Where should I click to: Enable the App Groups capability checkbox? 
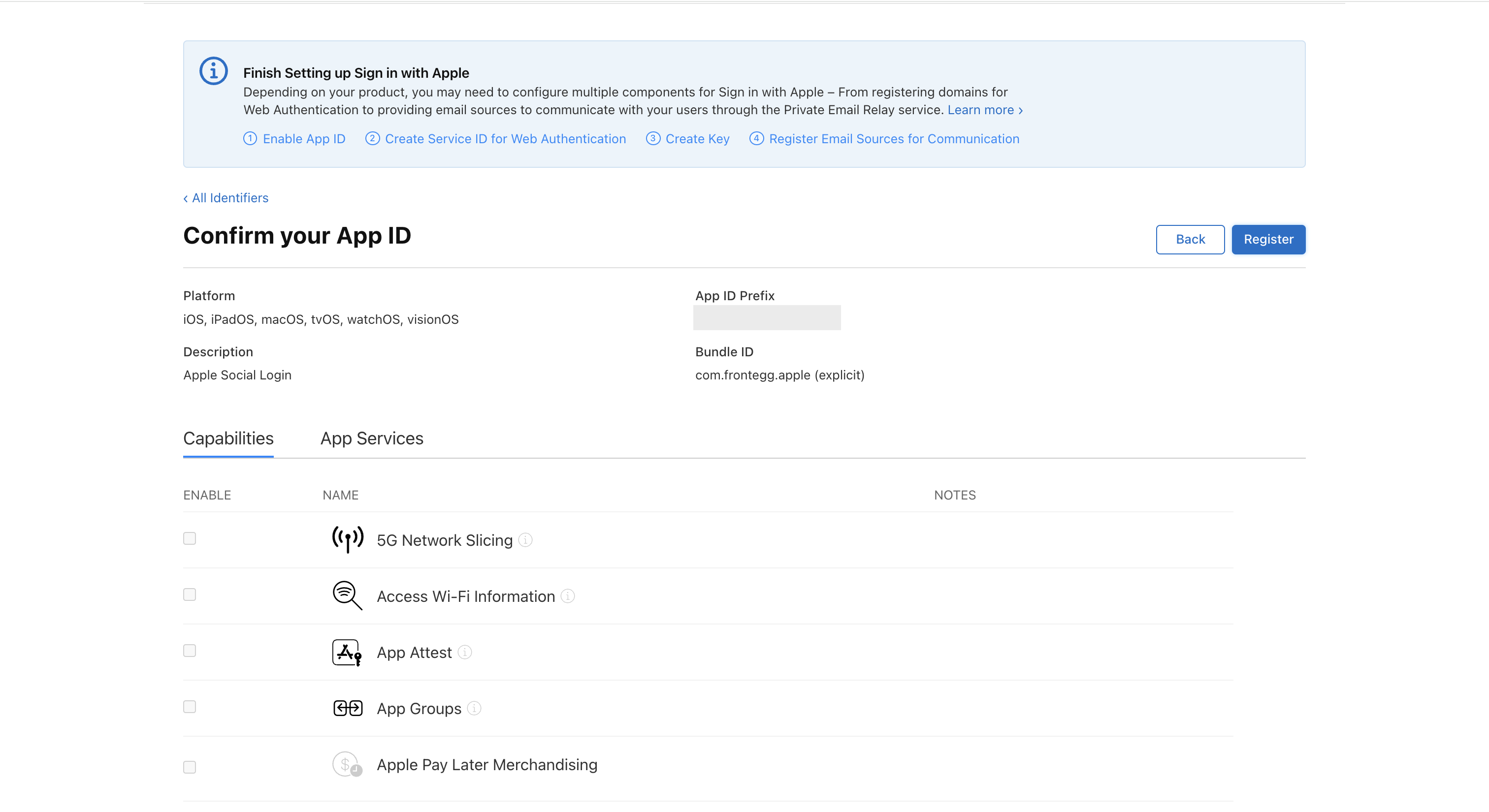(x=190, y=707)
